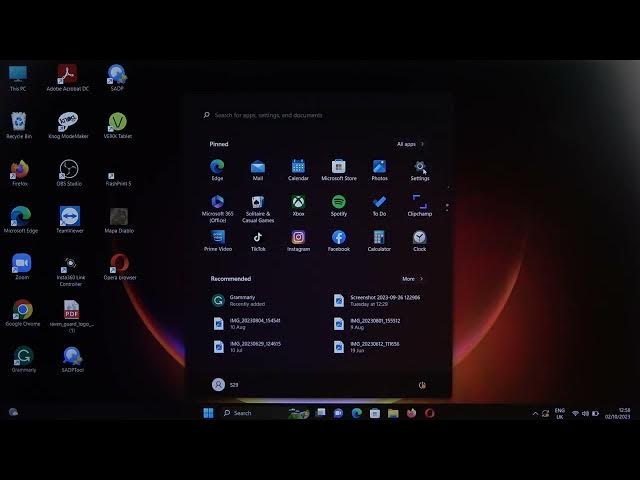Select the Recycle Bin desktop icon
640x480 pixels.
(x=18, y=125)
